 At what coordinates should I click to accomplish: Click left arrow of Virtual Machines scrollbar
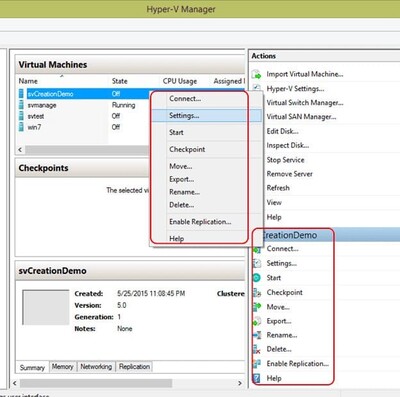tap(20, 150)
